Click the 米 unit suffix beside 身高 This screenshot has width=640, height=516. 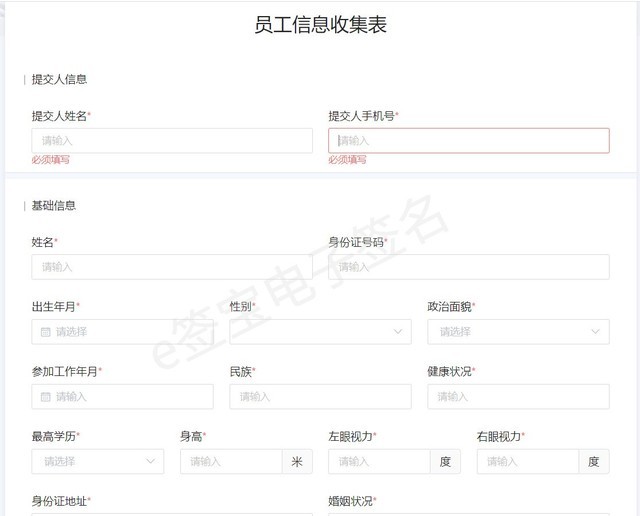point(297,461)
